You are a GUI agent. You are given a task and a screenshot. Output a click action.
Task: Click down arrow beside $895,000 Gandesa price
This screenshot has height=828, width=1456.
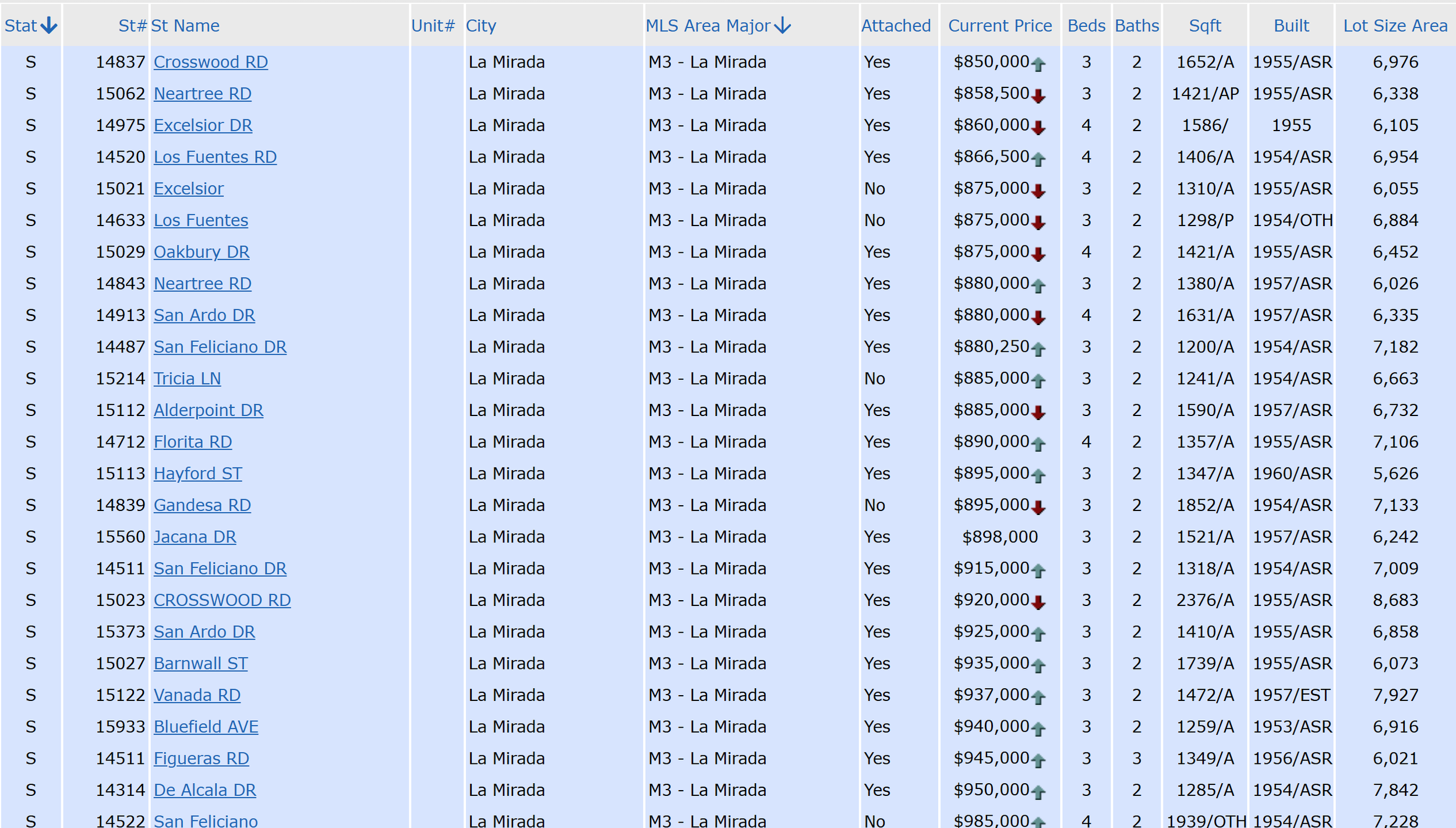point(1038,508)
